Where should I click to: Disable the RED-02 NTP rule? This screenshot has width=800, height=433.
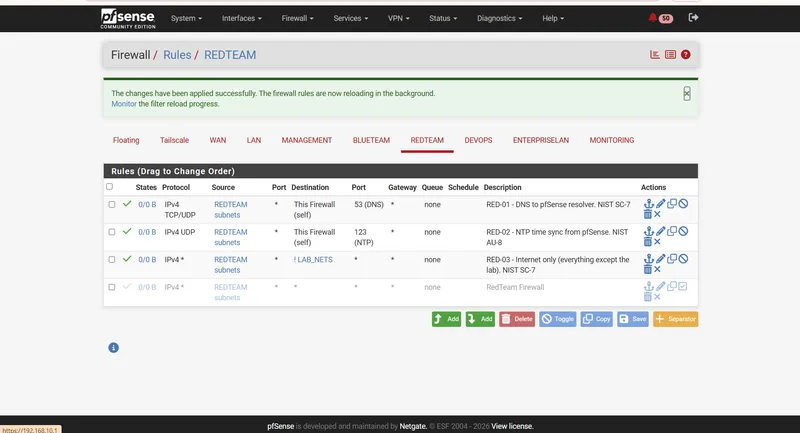683,231
